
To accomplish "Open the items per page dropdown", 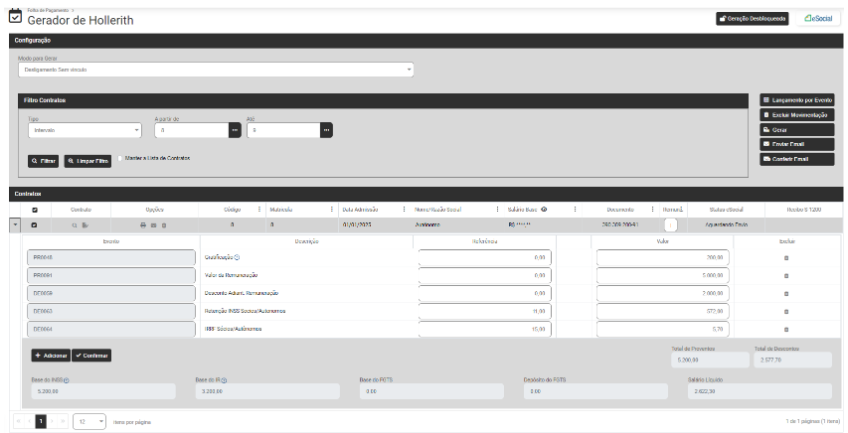I will point(89,422).
